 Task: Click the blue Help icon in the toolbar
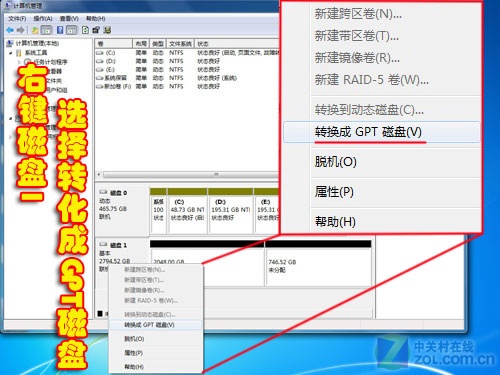(x=60, y=30)
